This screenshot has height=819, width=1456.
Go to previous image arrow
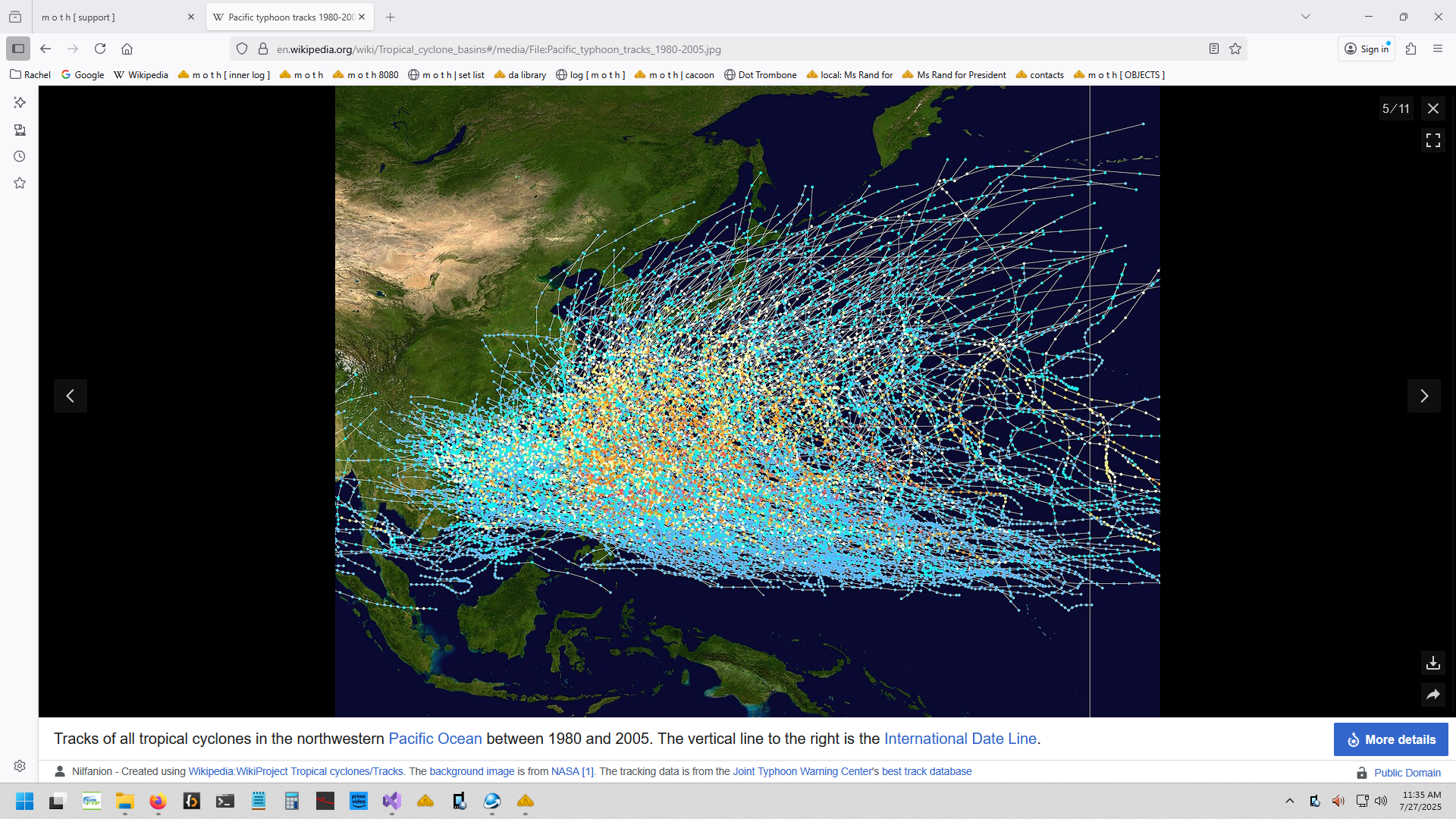pyautogui.click(x=71, y=396)
